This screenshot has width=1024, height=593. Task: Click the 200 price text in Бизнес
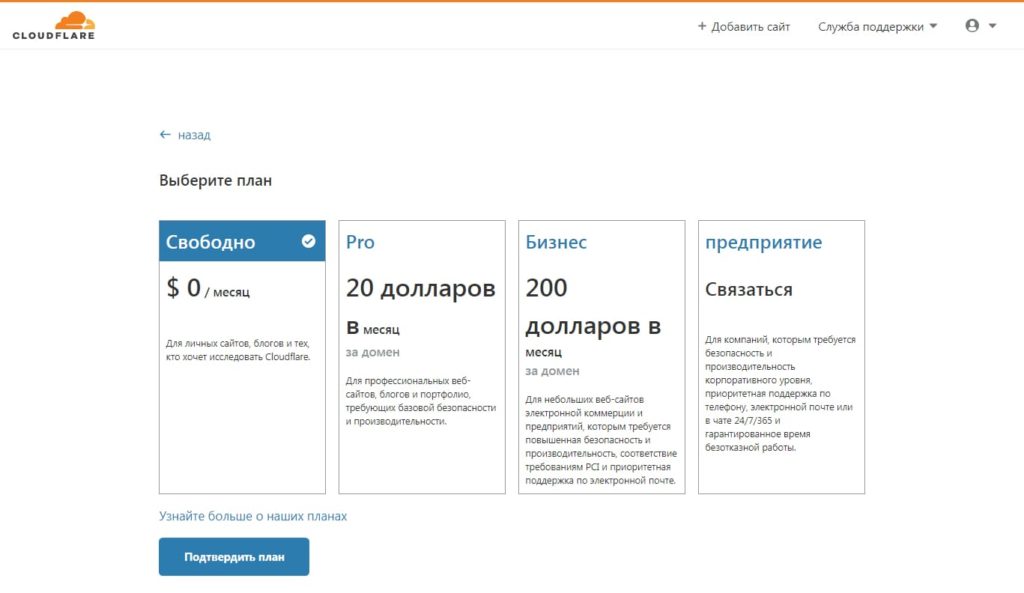[x=546, y=287]
